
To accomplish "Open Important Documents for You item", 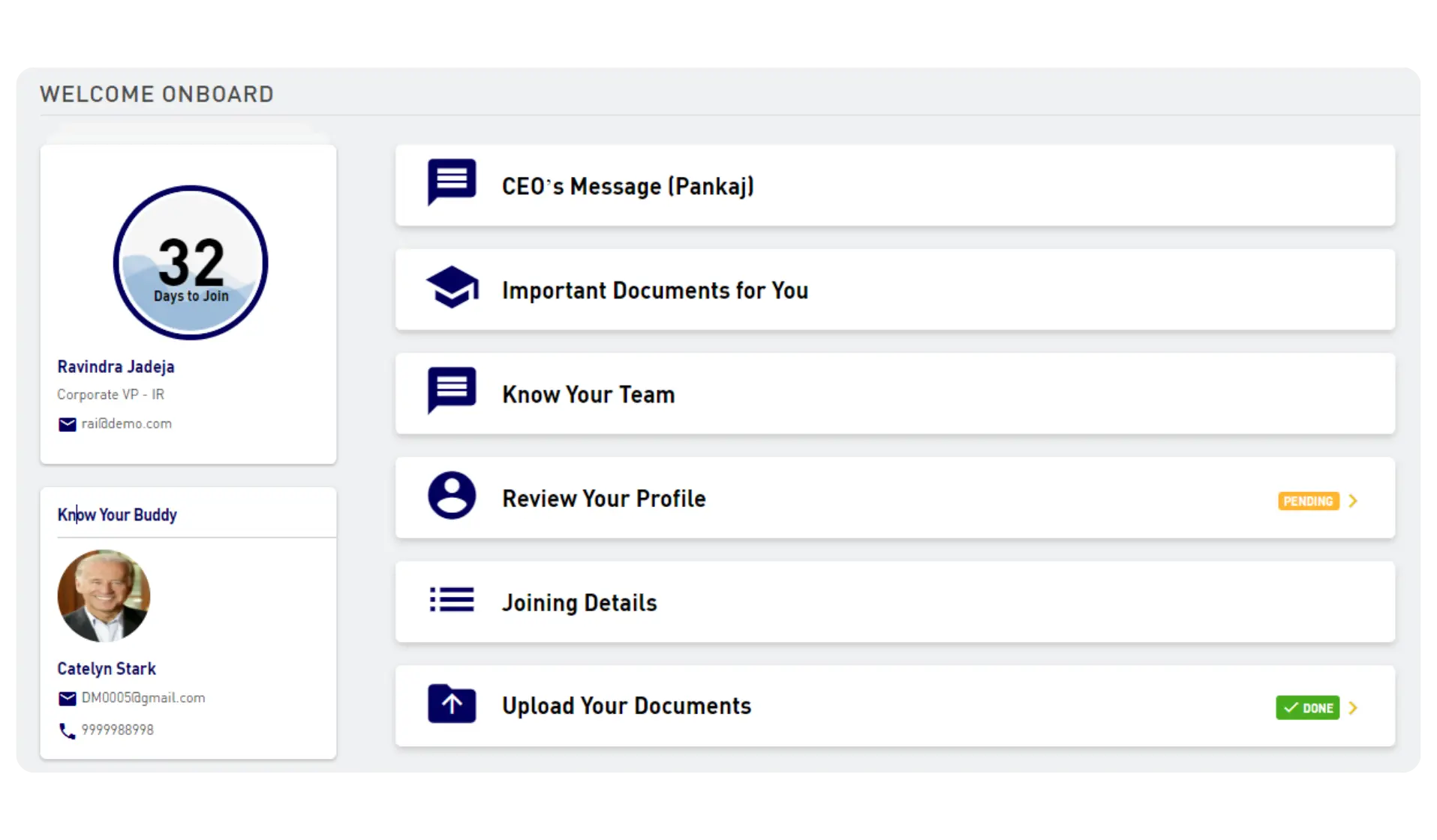I will pyautogui.click(x=894, y=289).
